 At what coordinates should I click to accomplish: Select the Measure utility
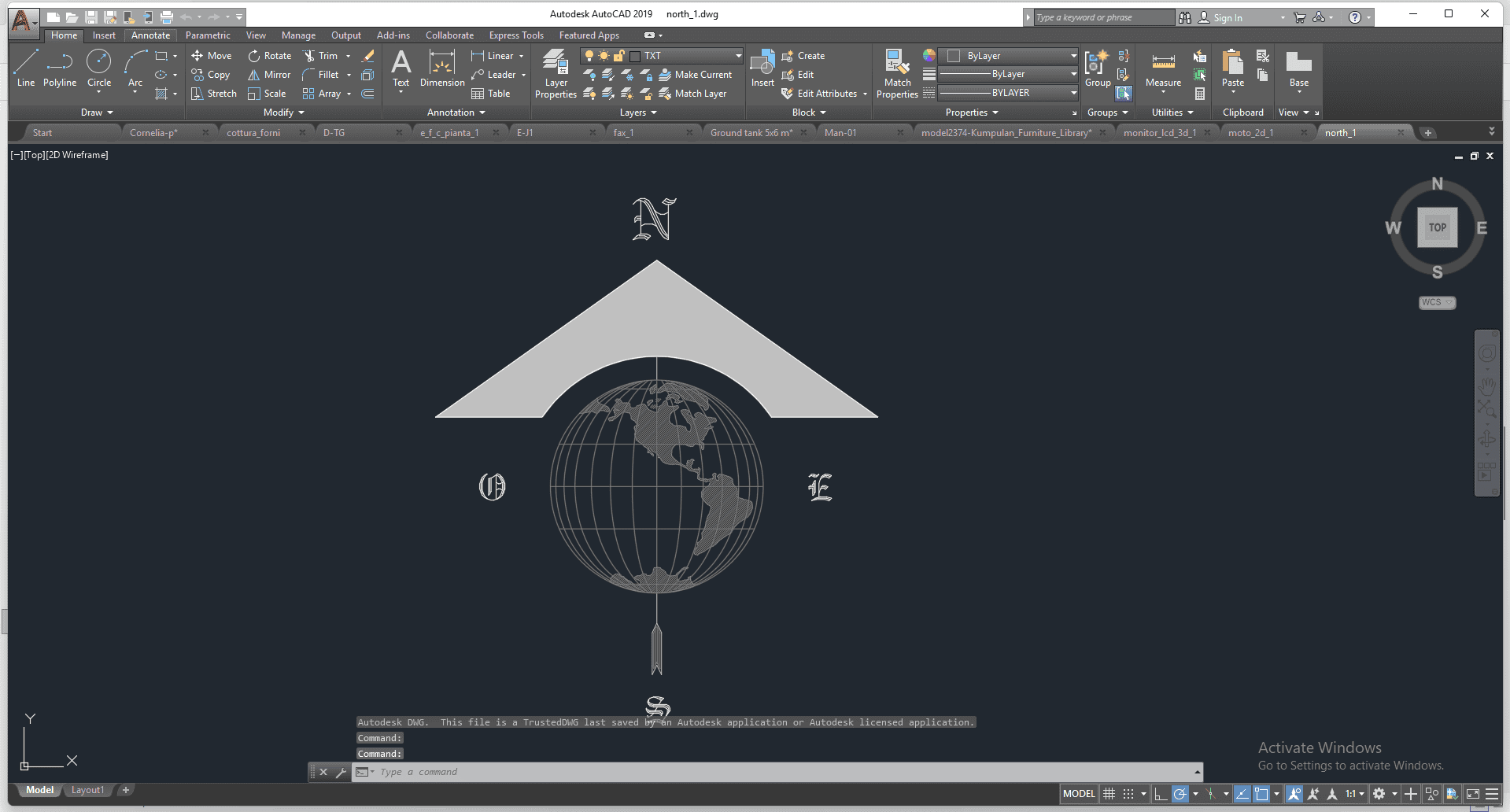(1163, 71)
